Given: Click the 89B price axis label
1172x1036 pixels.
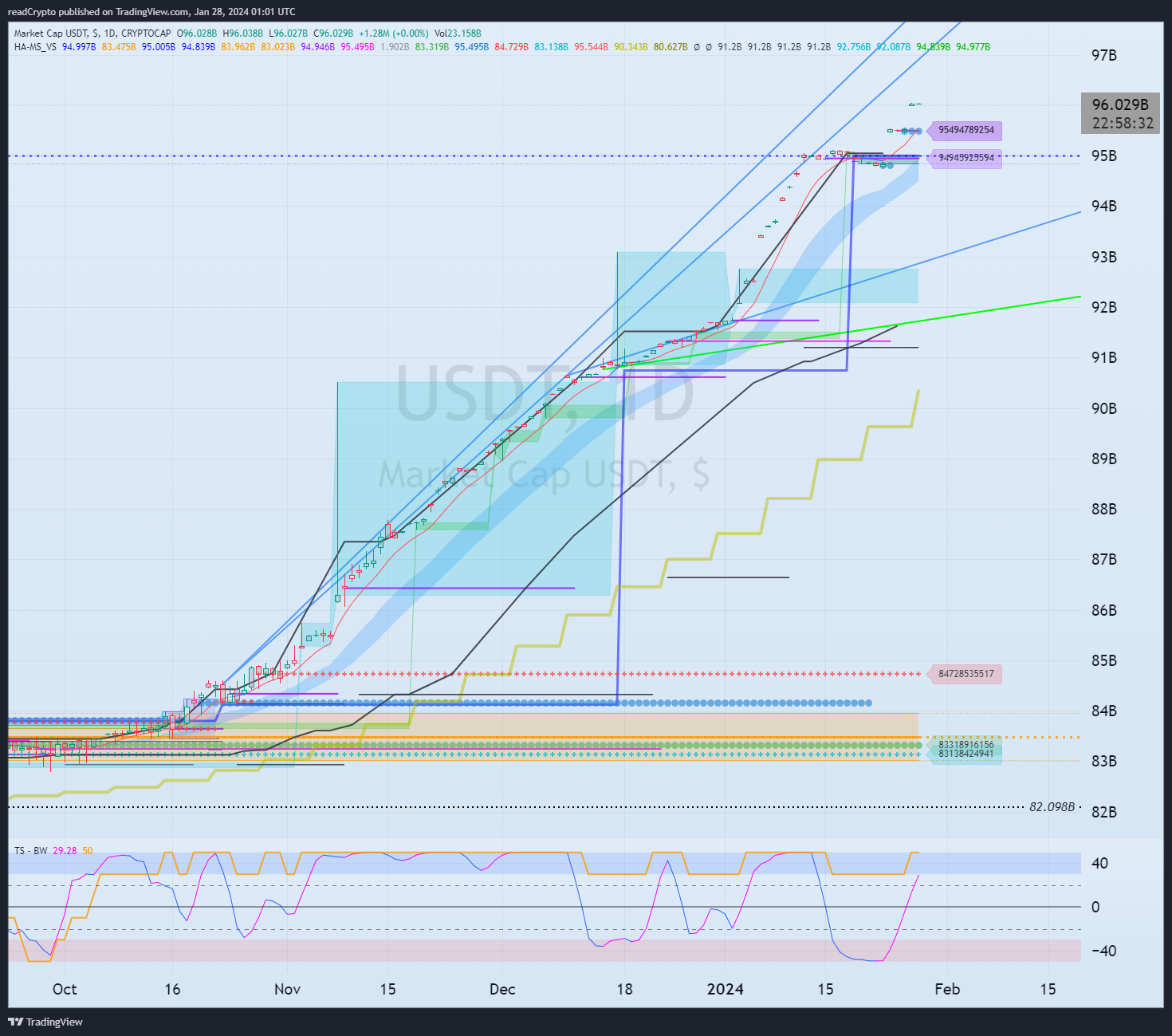Looking at the screenshot, I should [x=1104, y=459].
